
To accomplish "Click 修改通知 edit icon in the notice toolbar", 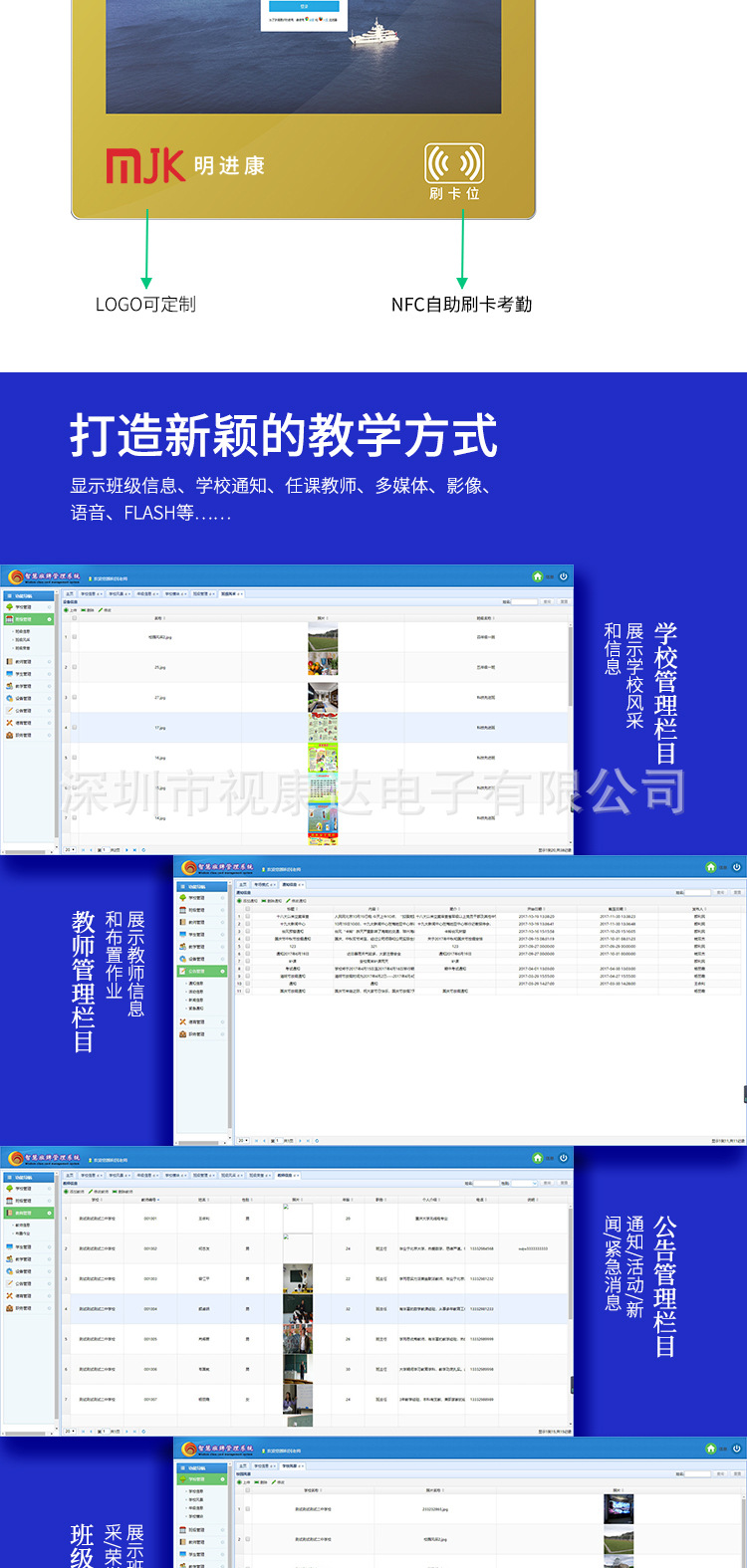I will [288, 901].
